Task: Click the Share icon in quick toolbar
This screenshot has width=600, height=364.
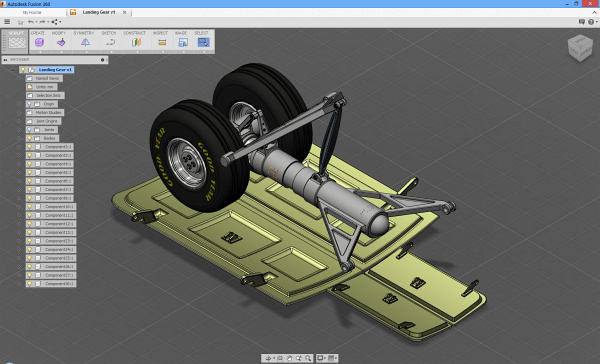Action: coord(54,22)
